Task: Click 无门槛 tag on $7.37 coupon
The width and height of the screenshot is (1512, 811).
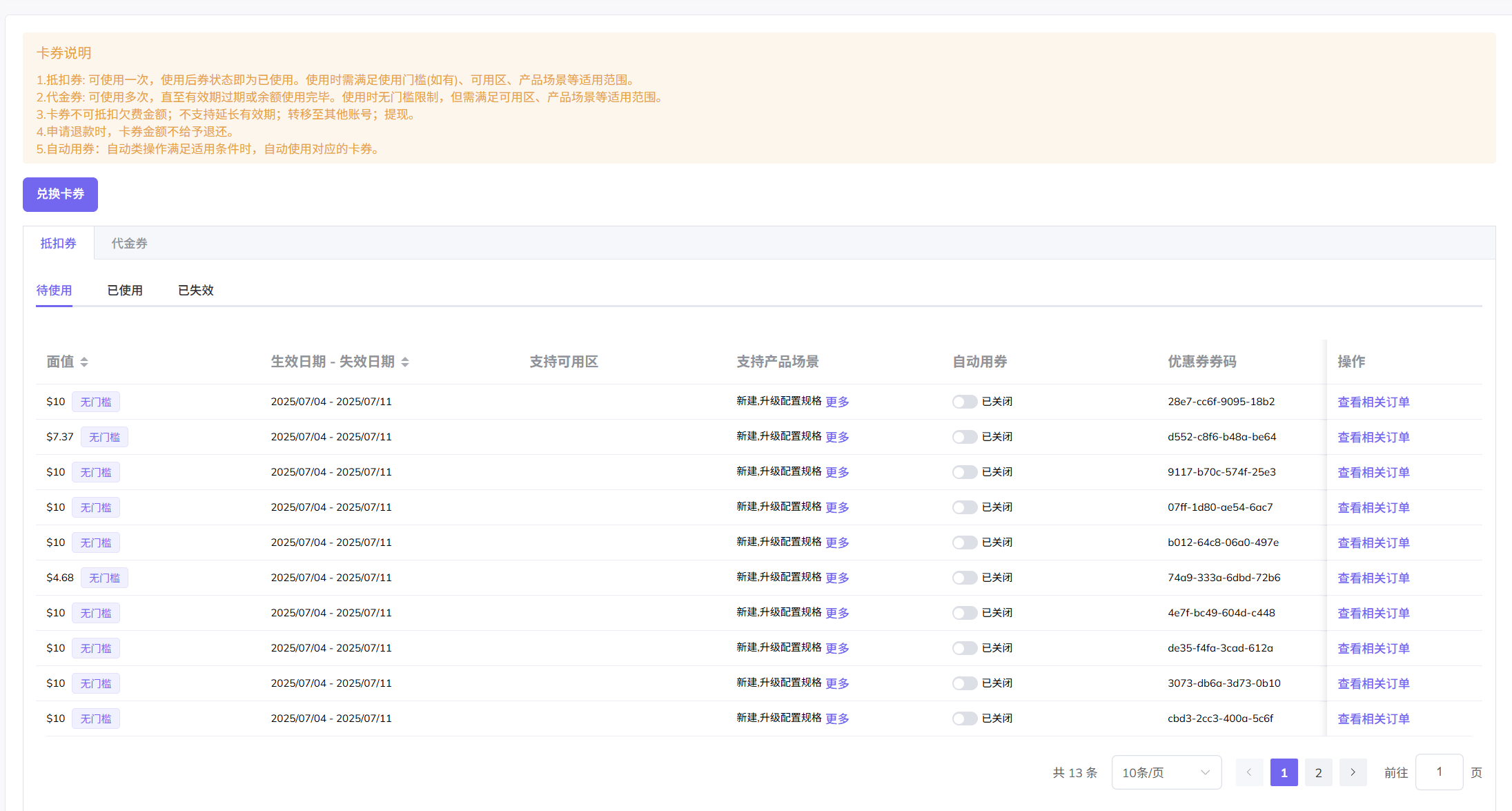Action: coord(104,437)
